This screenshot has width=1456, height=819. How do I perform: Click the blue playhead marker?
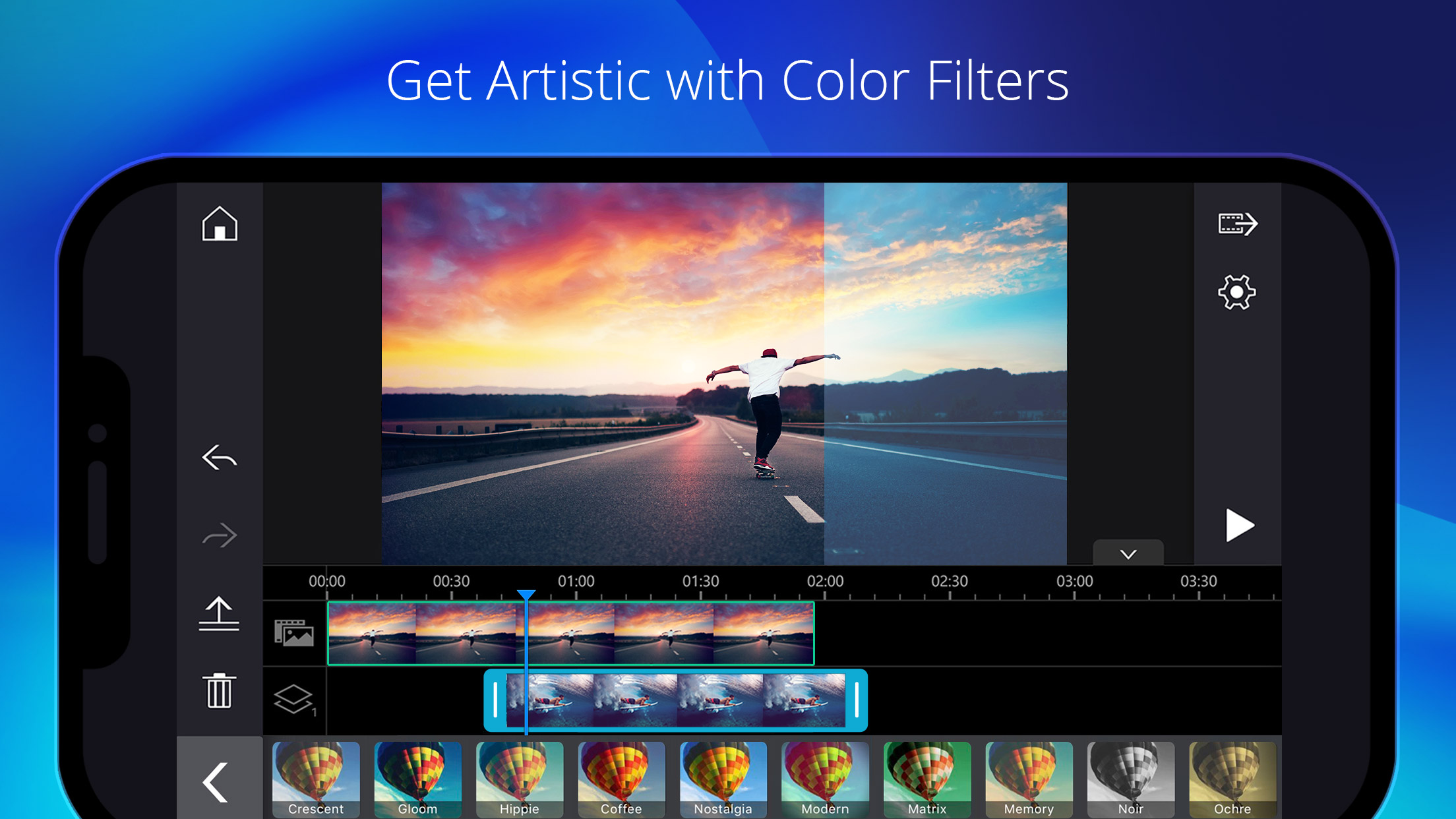526,595
